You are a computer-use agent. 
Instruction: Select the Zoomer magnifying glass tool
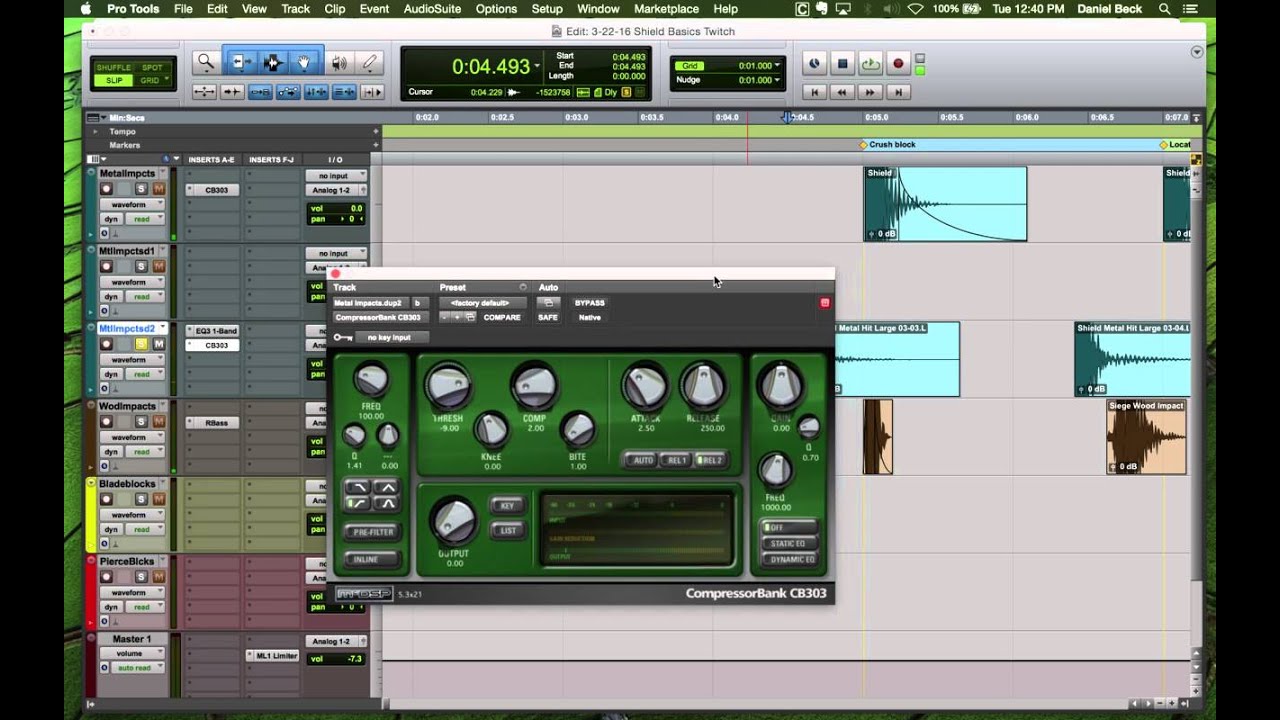click(x=206, y=62)
